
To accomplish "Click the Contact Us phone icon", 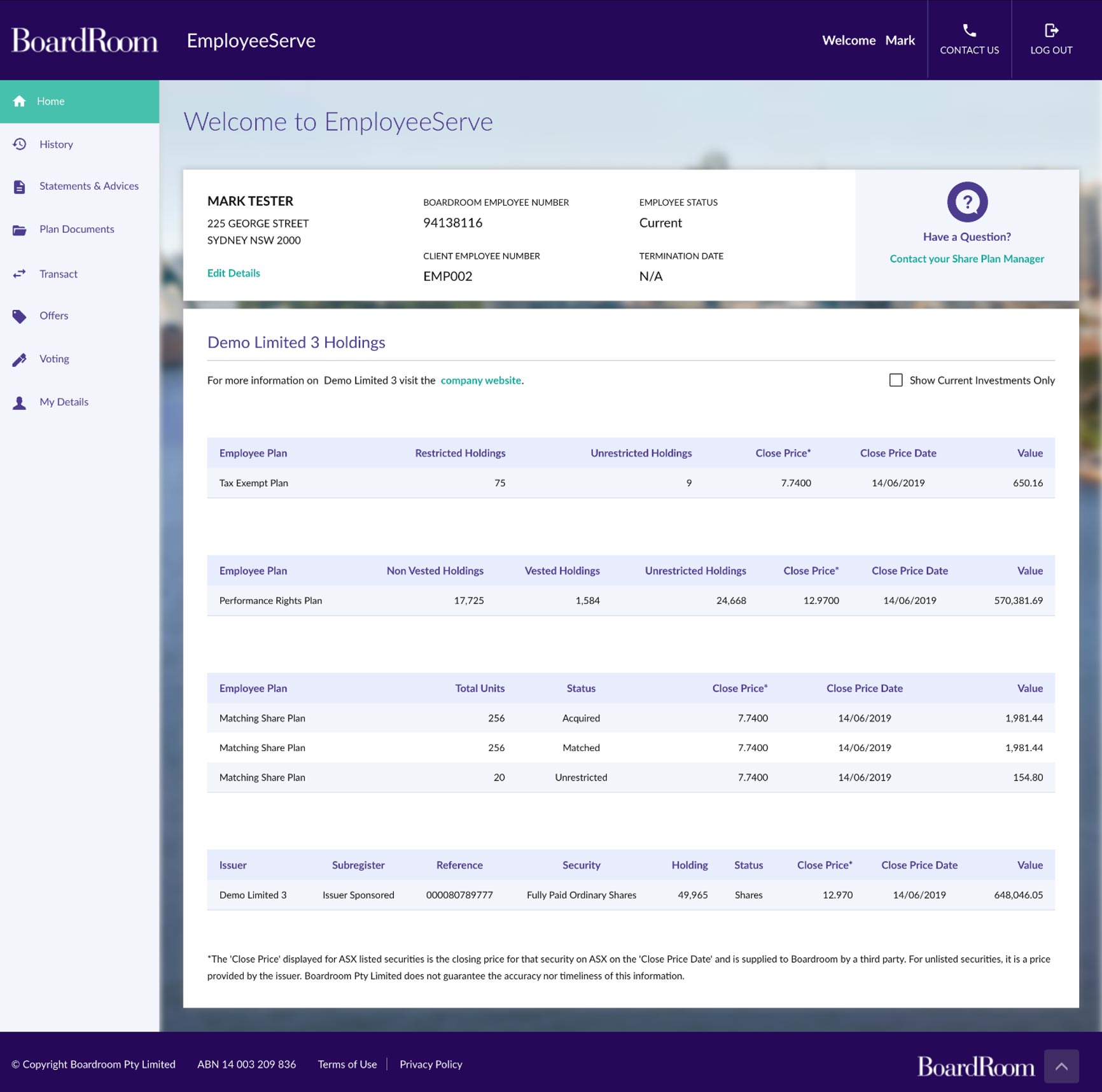I will (x=969, y=31).
